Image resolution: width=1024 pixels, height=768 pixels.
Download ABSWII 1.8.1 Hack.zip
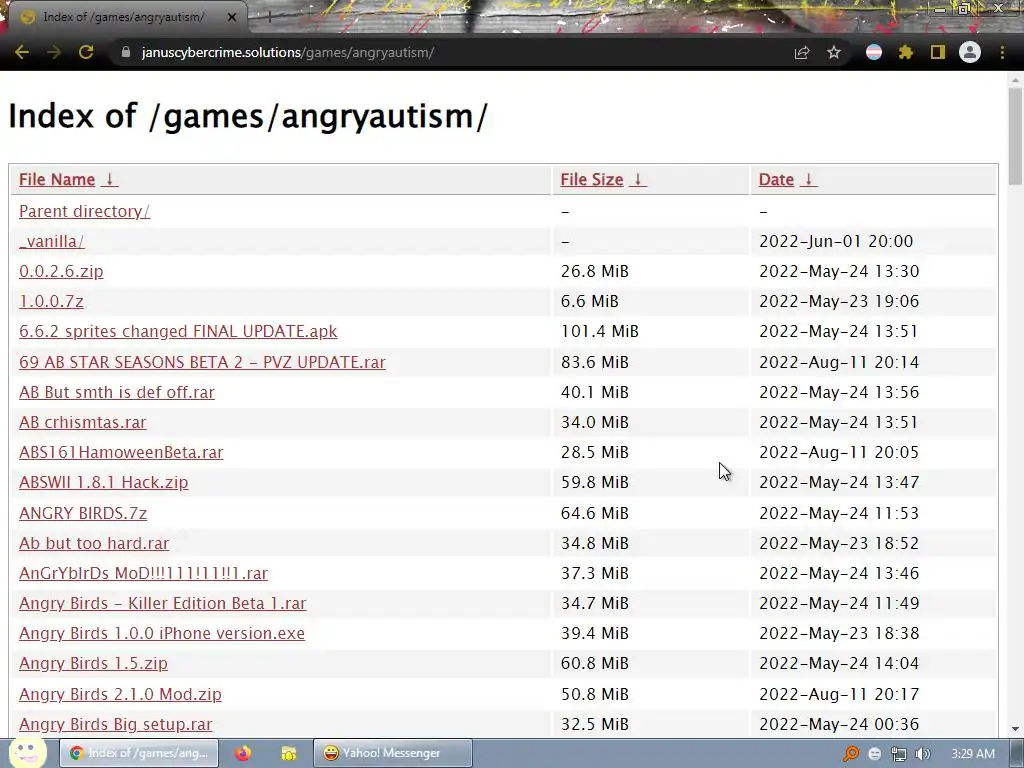[103, 482]
